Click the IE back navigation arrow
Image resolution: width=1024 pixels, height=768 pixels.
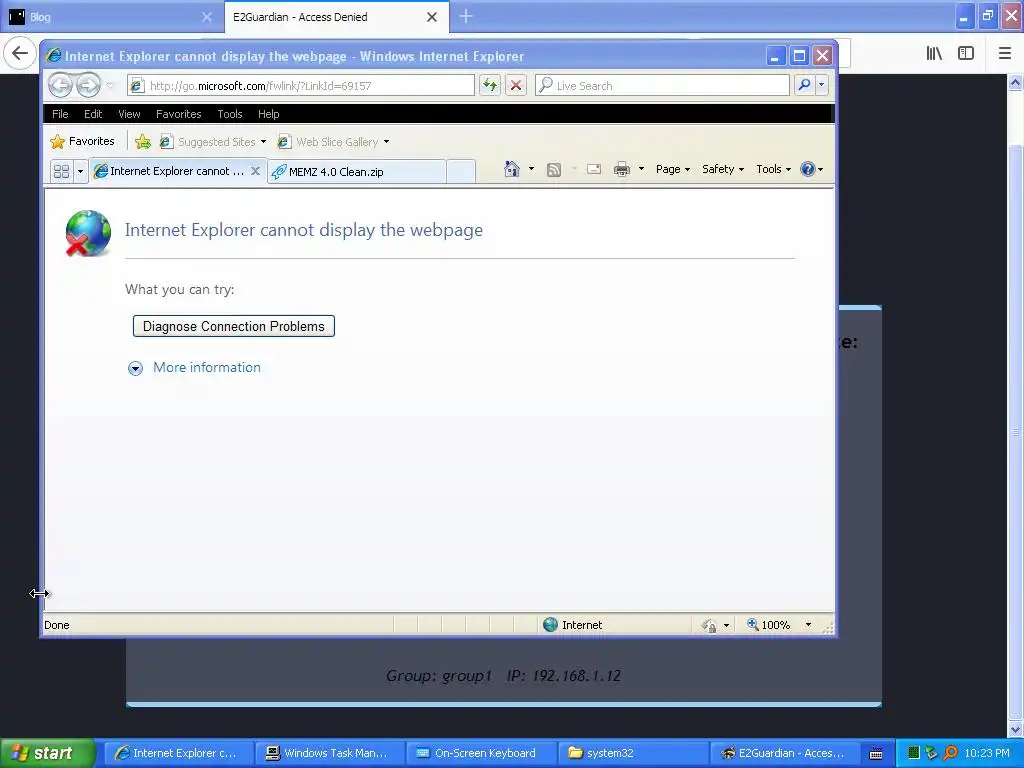pyautogui.click(x=60, y=86)
